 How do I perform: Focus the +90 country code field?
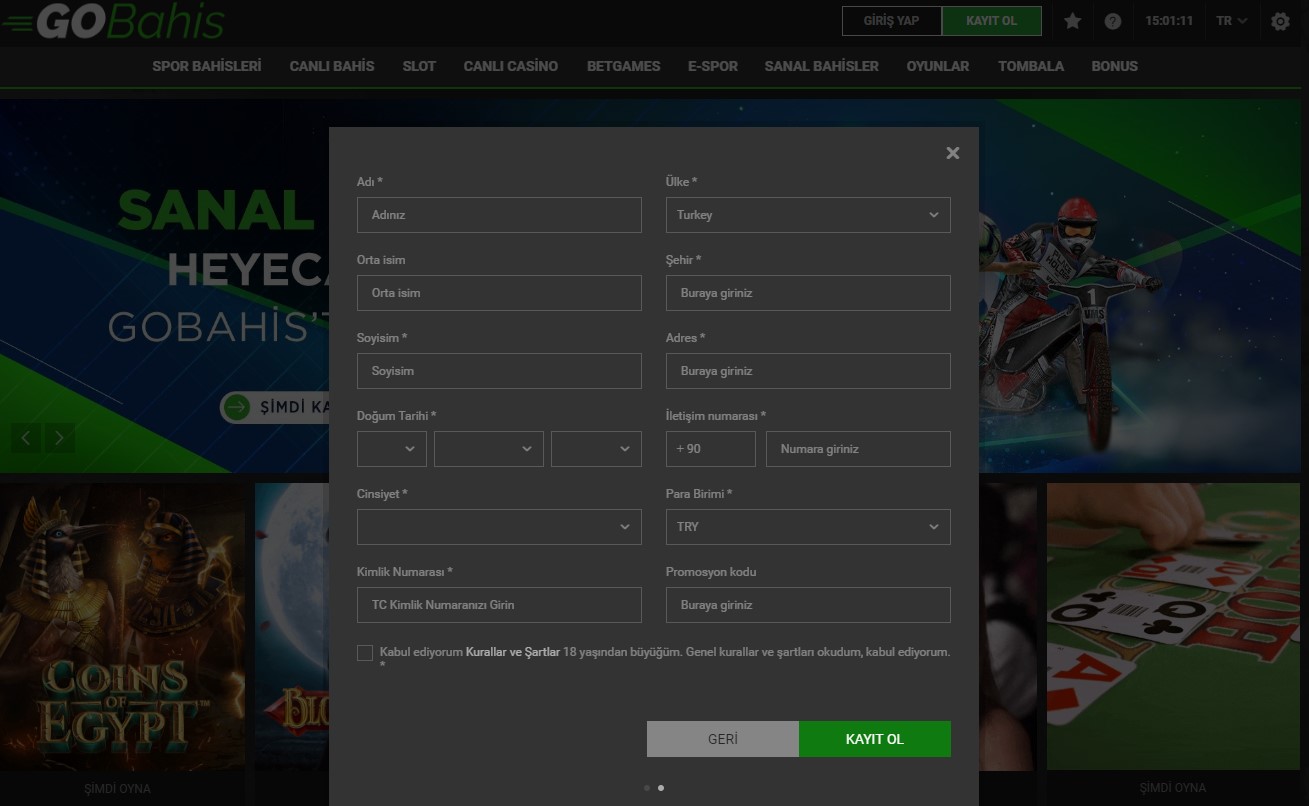pyautogui.click(x=711, y=449)
